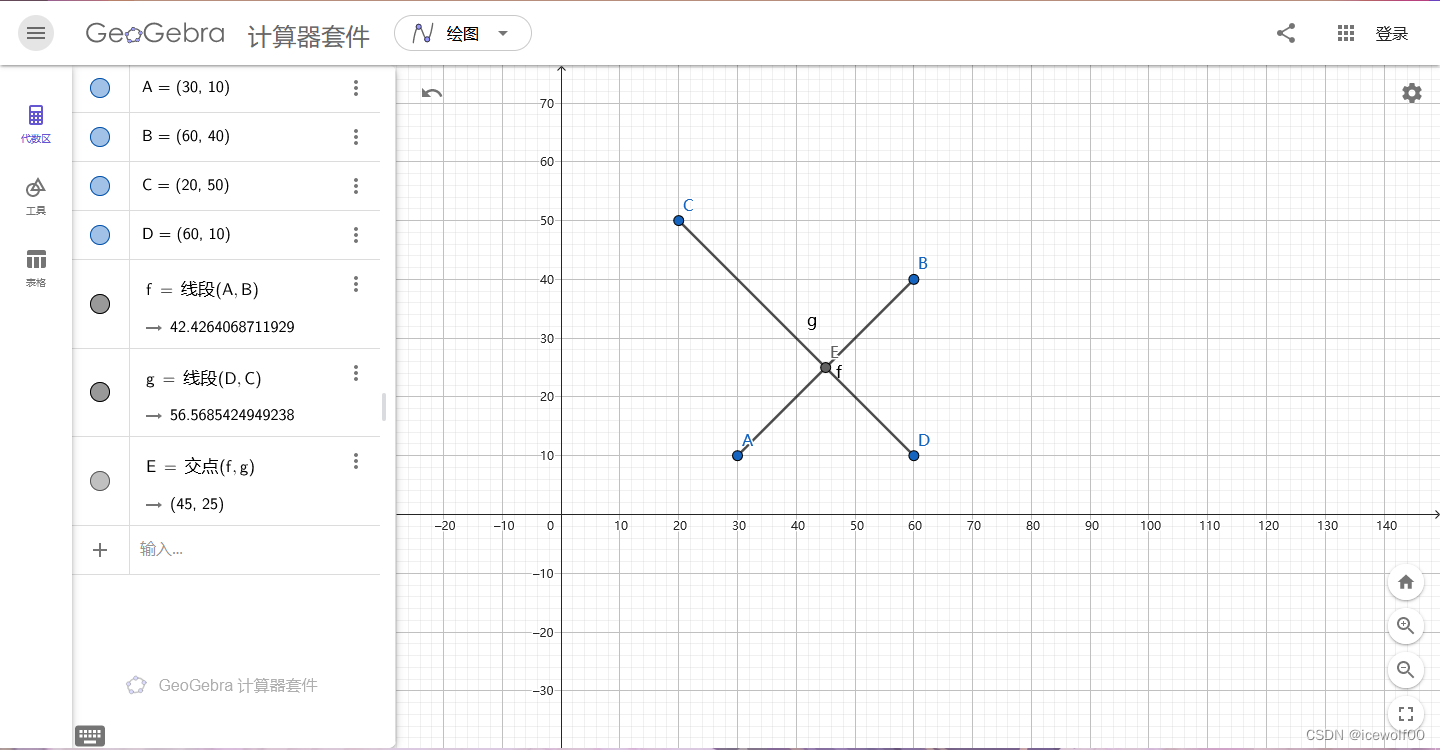Click the plus icon to add input
The width and height of the screenshot is (1440, 750).
[100, 549]
